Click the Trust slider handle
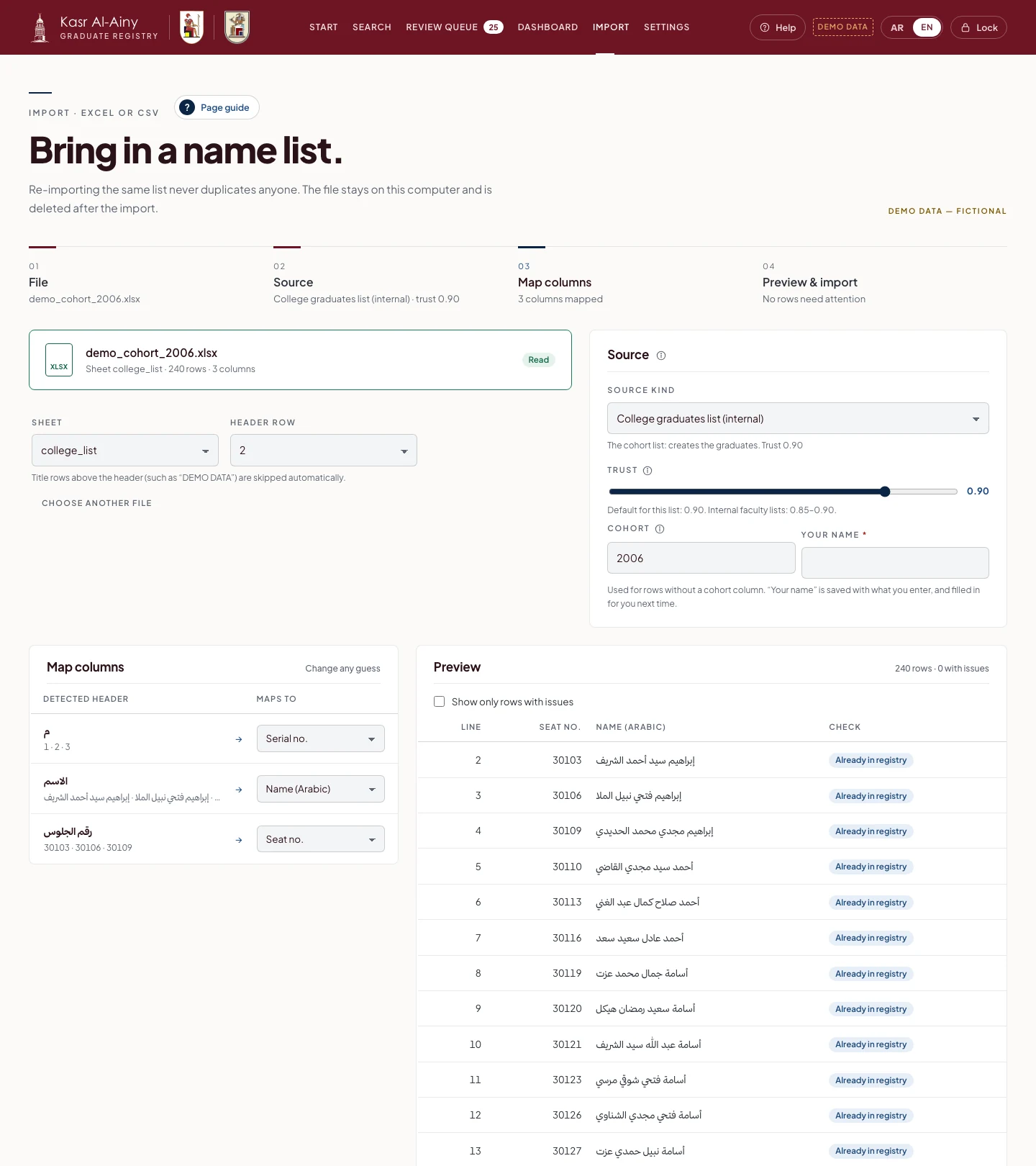This screenshot has height=1166, width=1036. click(885, 492)
